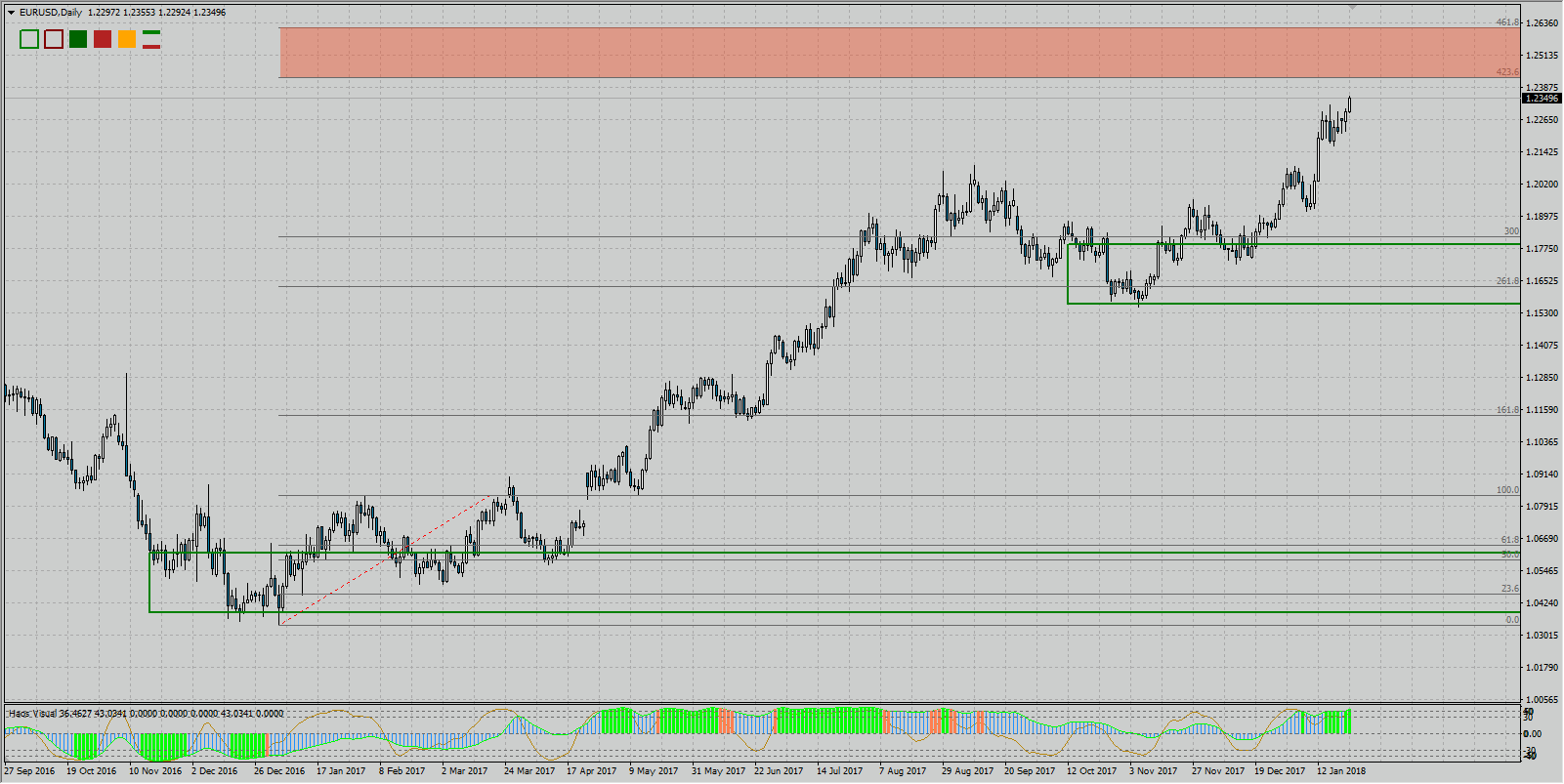1564x784 pixels.
Task: Click the 24 Mar 2017 date label
Action: click(529, 771)
